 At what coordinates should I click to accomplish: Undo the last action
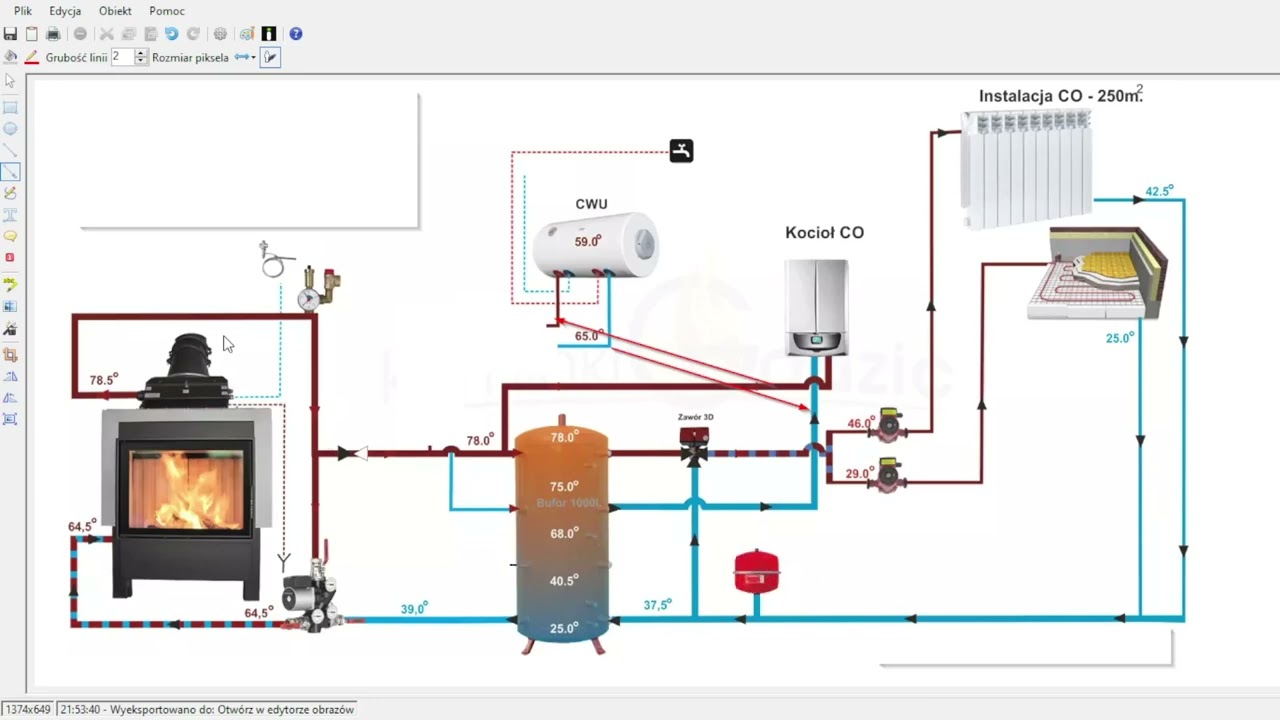click(171, 34)
